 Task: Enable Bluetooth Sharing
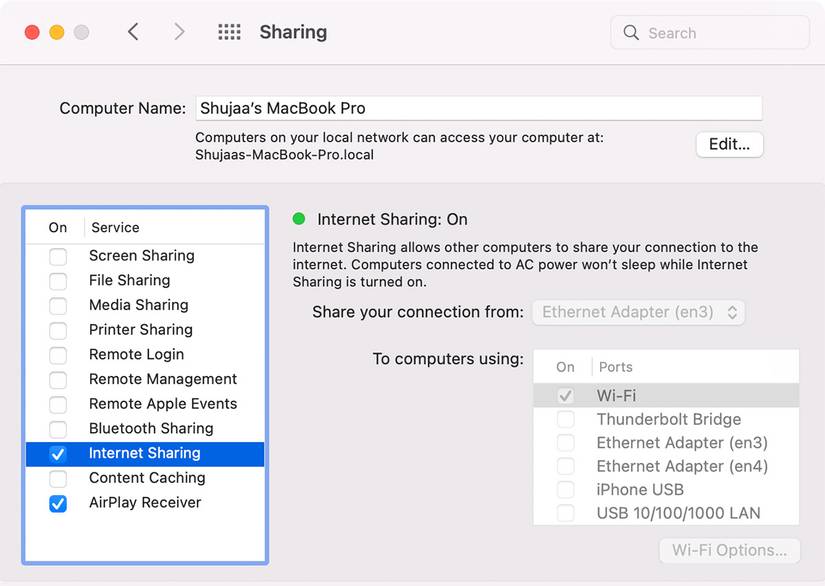[57, 428]
